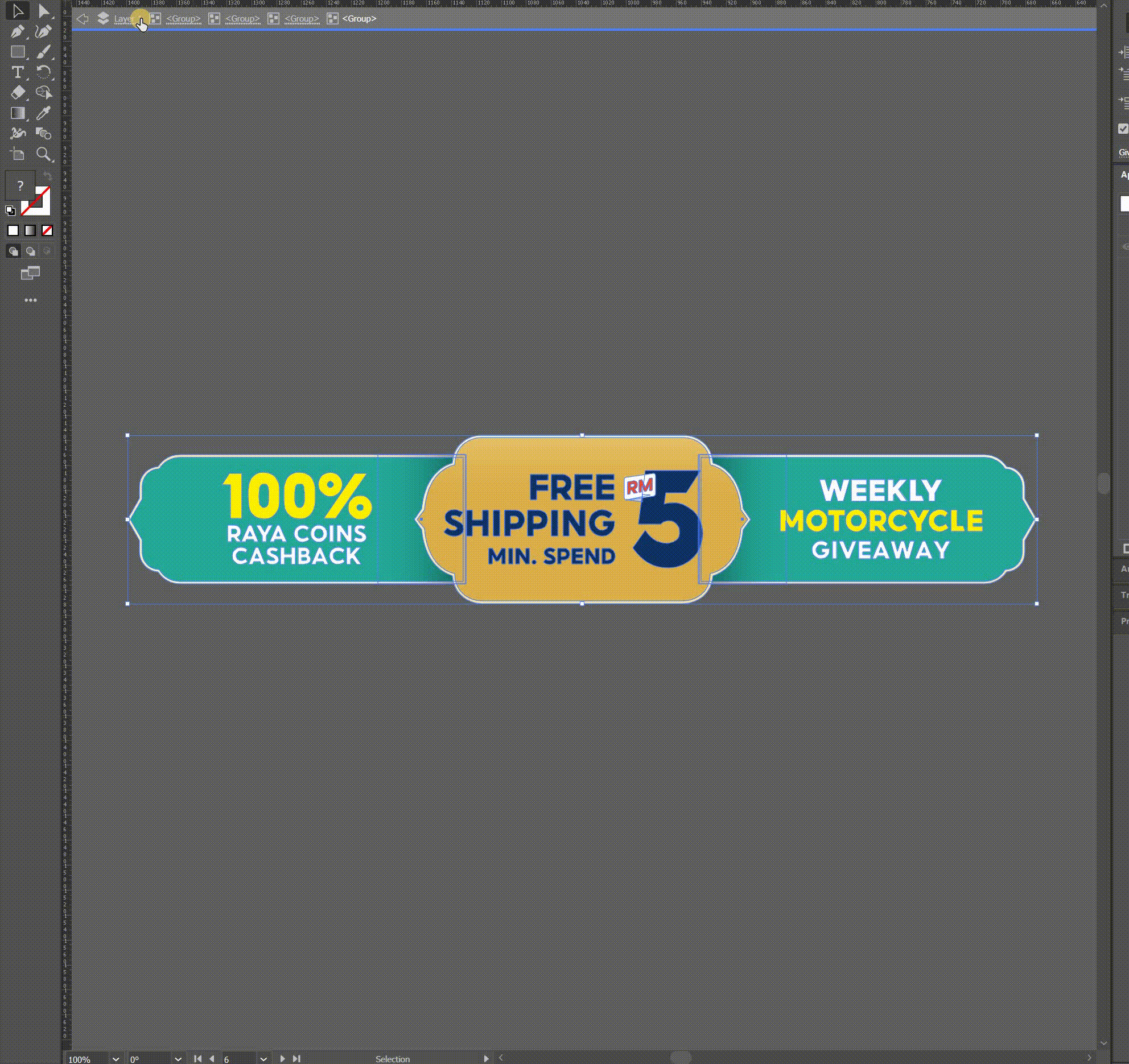Open the rotate view angle dropdown
This screenshot has width=1129, height=1064.
coord(178,1059)
